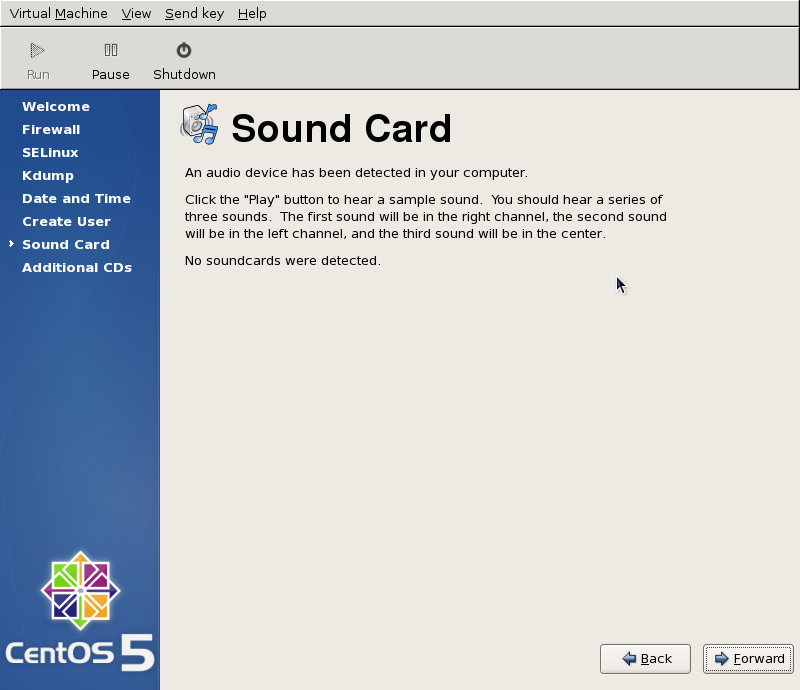Click the CentOS 5 logo
Screen dimensions: 800x690
coord(80,611)
